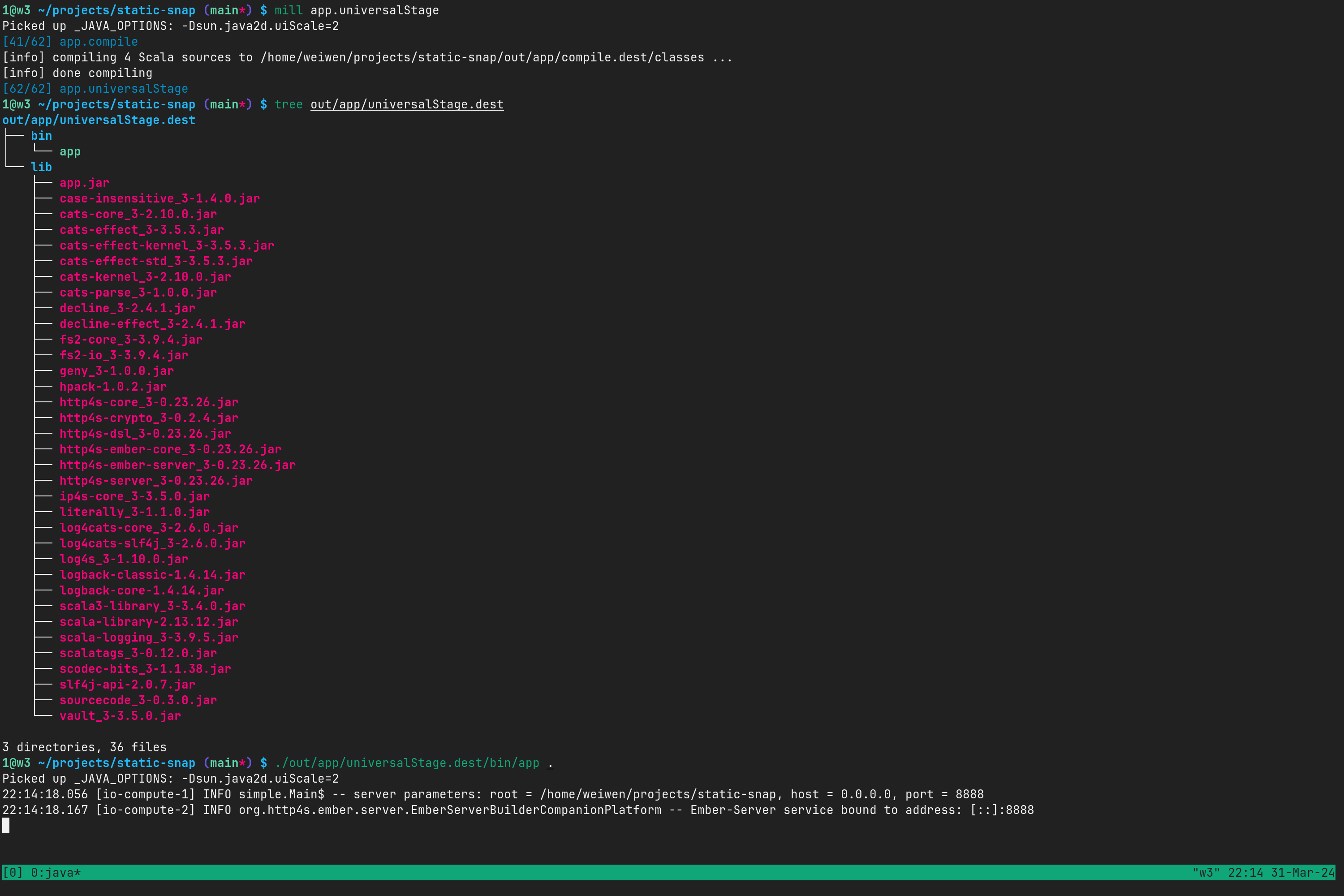The height and width of the screenshot is (896, 1344).
Task: Click scalatags_3-0.12.0.jar
Action: pos(138,653)
